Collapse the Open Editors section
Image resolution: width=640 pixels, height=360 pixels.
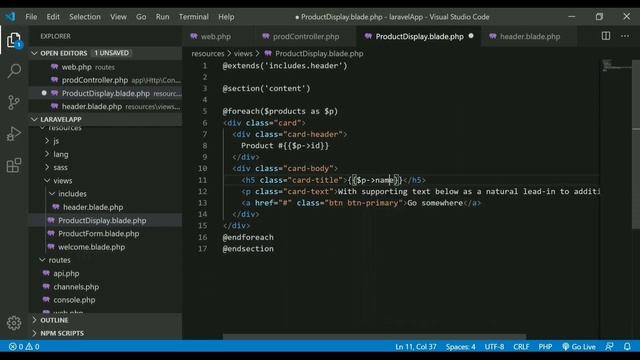105,53
